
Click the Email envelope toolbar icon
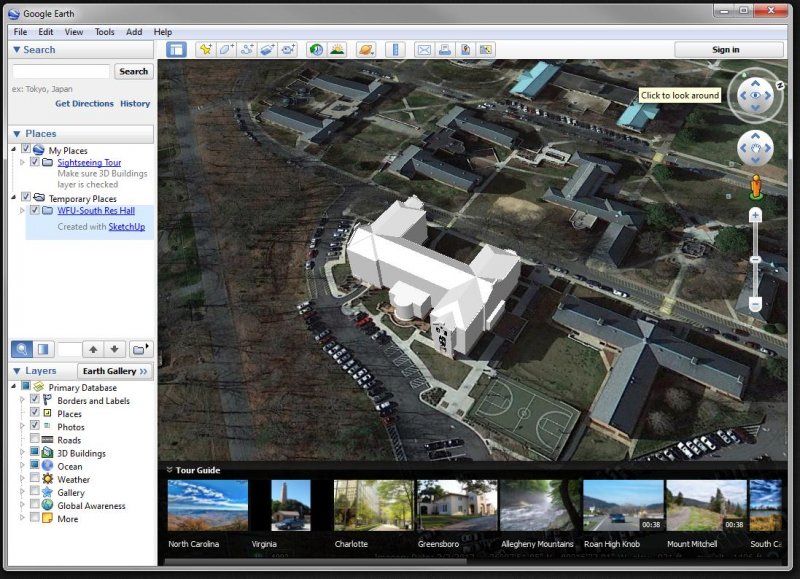[424, 49]
